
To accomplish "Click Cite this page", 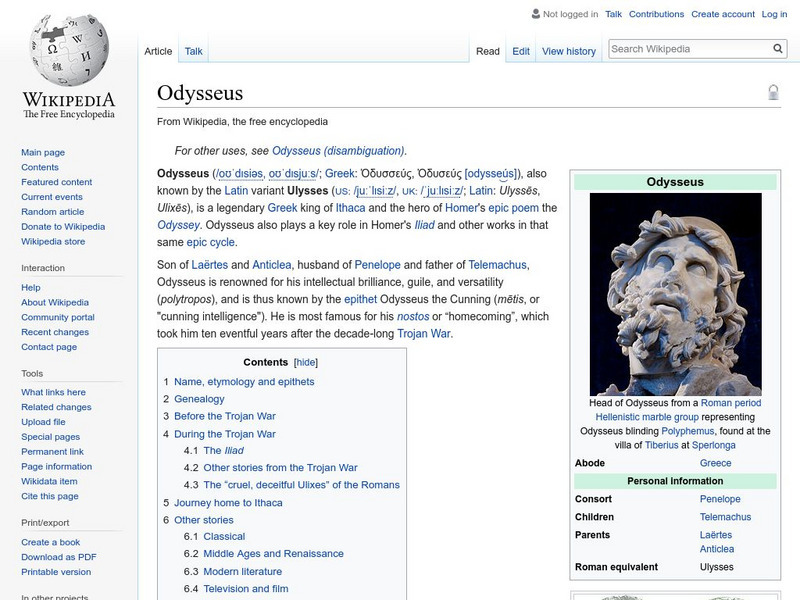I will tap(49, 495).
